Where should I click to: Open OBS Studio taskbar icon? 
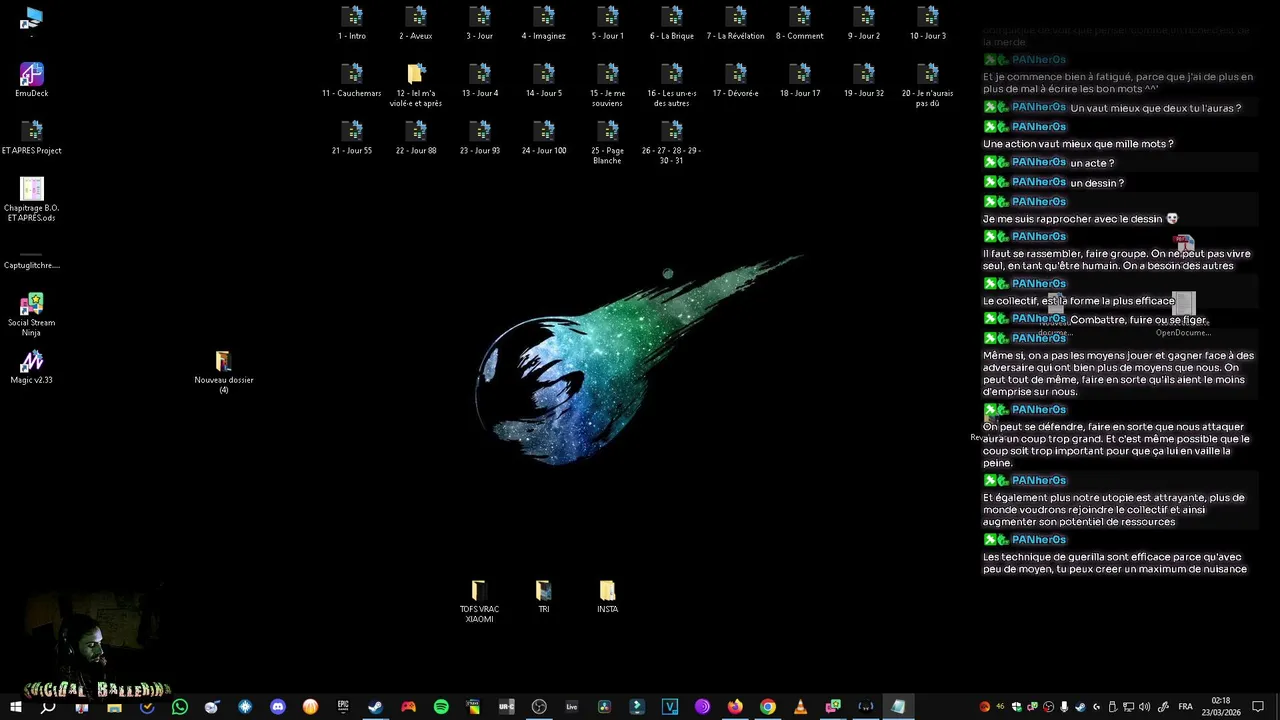pyautogui.click(x=539, y=707)
